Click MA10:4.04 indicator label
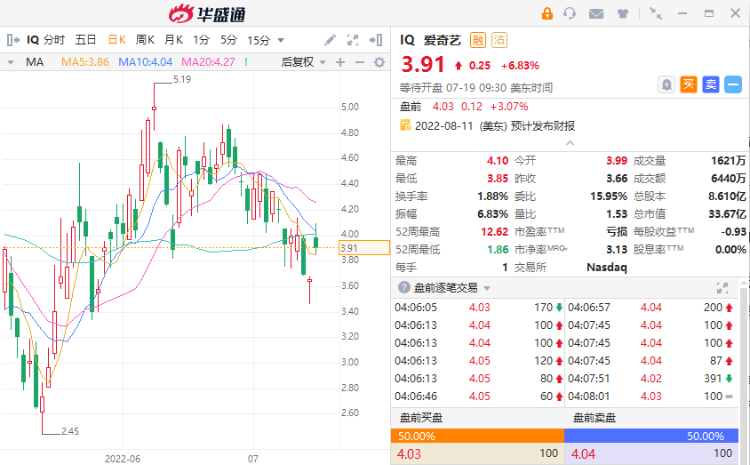Screen dimensions: 750x465 click(145, 62)
